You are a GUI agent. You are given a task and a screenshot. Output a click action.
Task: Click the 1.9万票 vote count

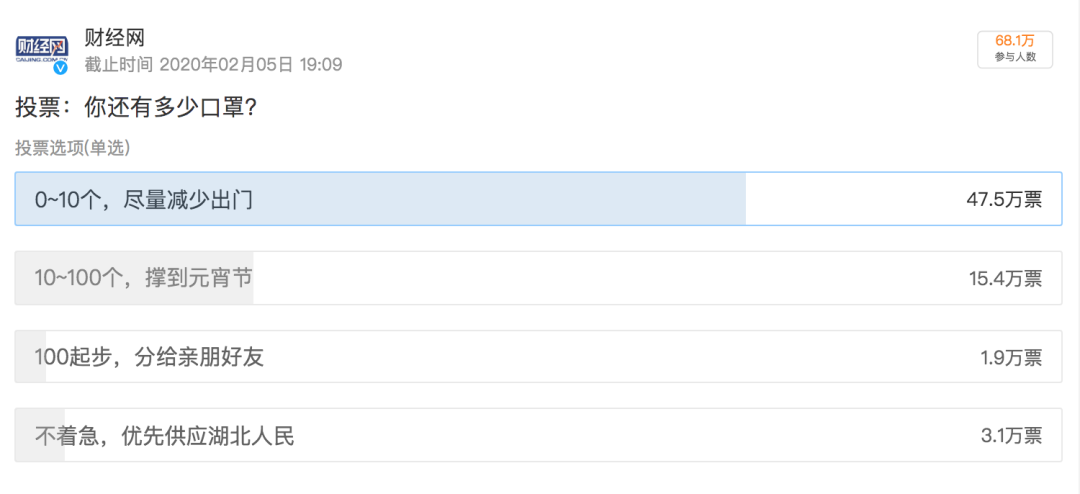point(1011,358)
